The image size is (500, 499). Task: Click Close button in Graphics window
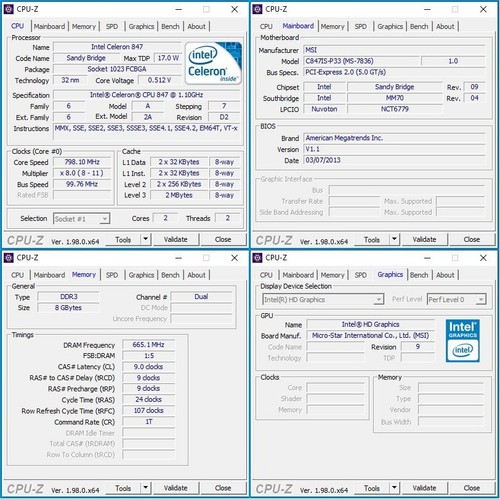472,488
